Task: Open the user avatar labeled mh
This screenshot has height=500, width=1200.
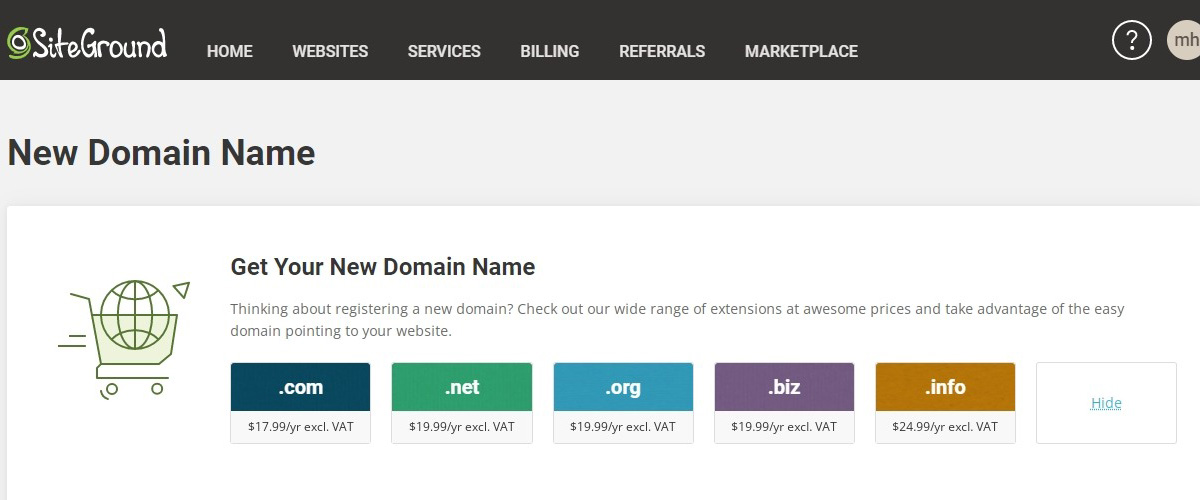Action: (1184, 40)
